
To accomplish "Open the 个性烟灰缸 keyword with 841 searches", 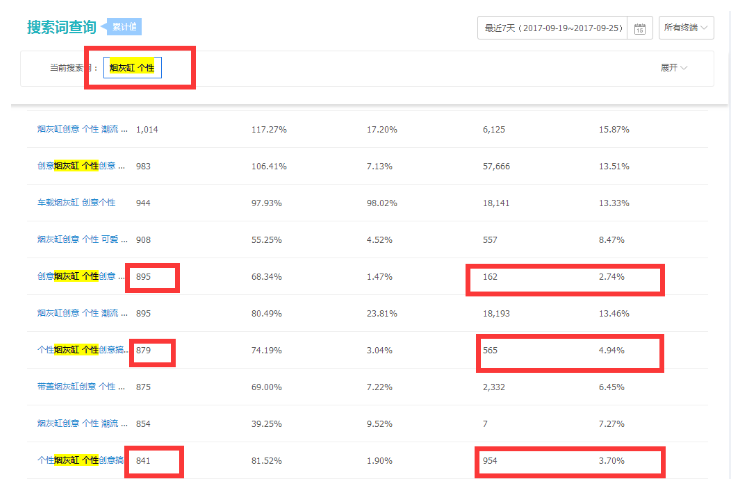I will 81,460.
